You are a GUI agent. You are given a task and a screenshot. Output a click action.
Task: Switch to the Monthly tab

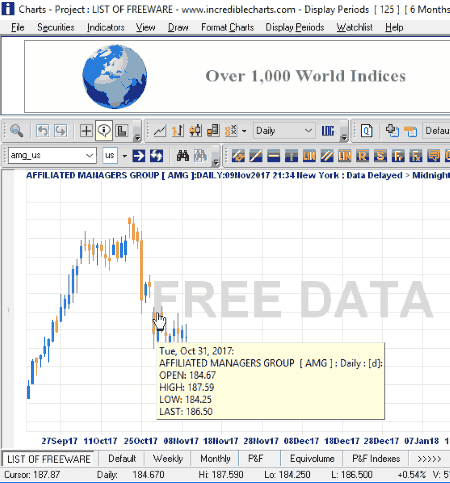(215, 459)
